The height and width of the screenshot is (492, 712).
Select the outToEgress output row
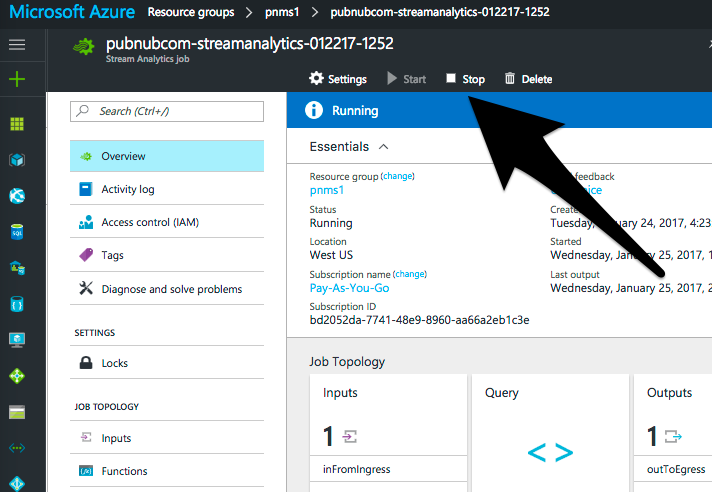[x=673, y=469]
